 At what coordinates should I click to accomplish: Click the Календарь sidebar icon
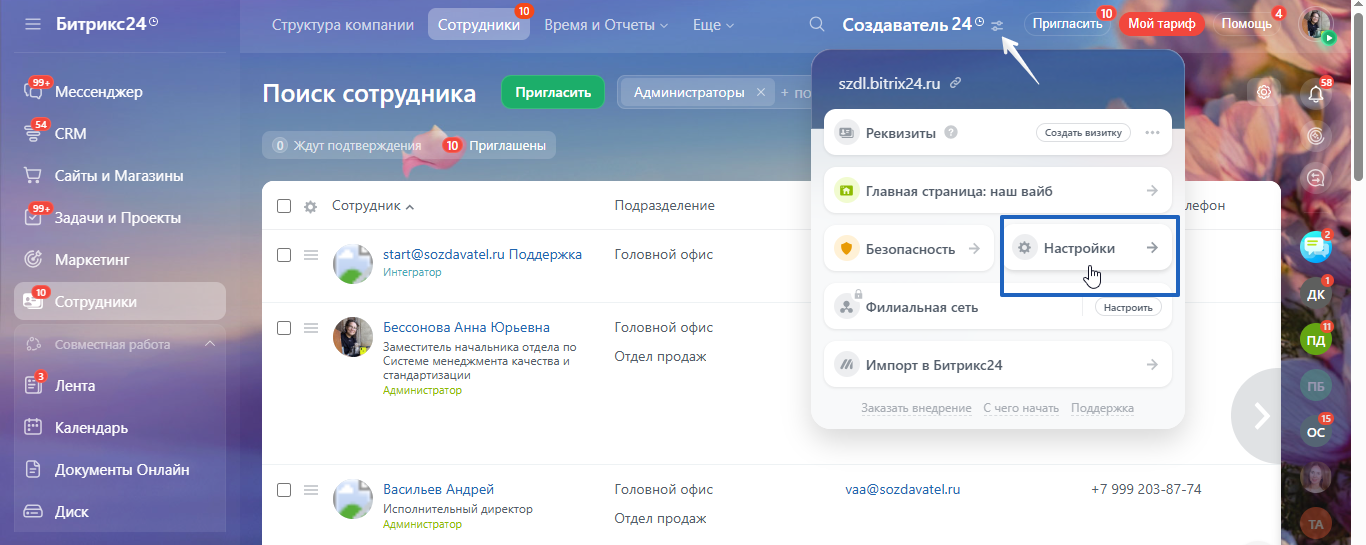click(x=33, y=428)
